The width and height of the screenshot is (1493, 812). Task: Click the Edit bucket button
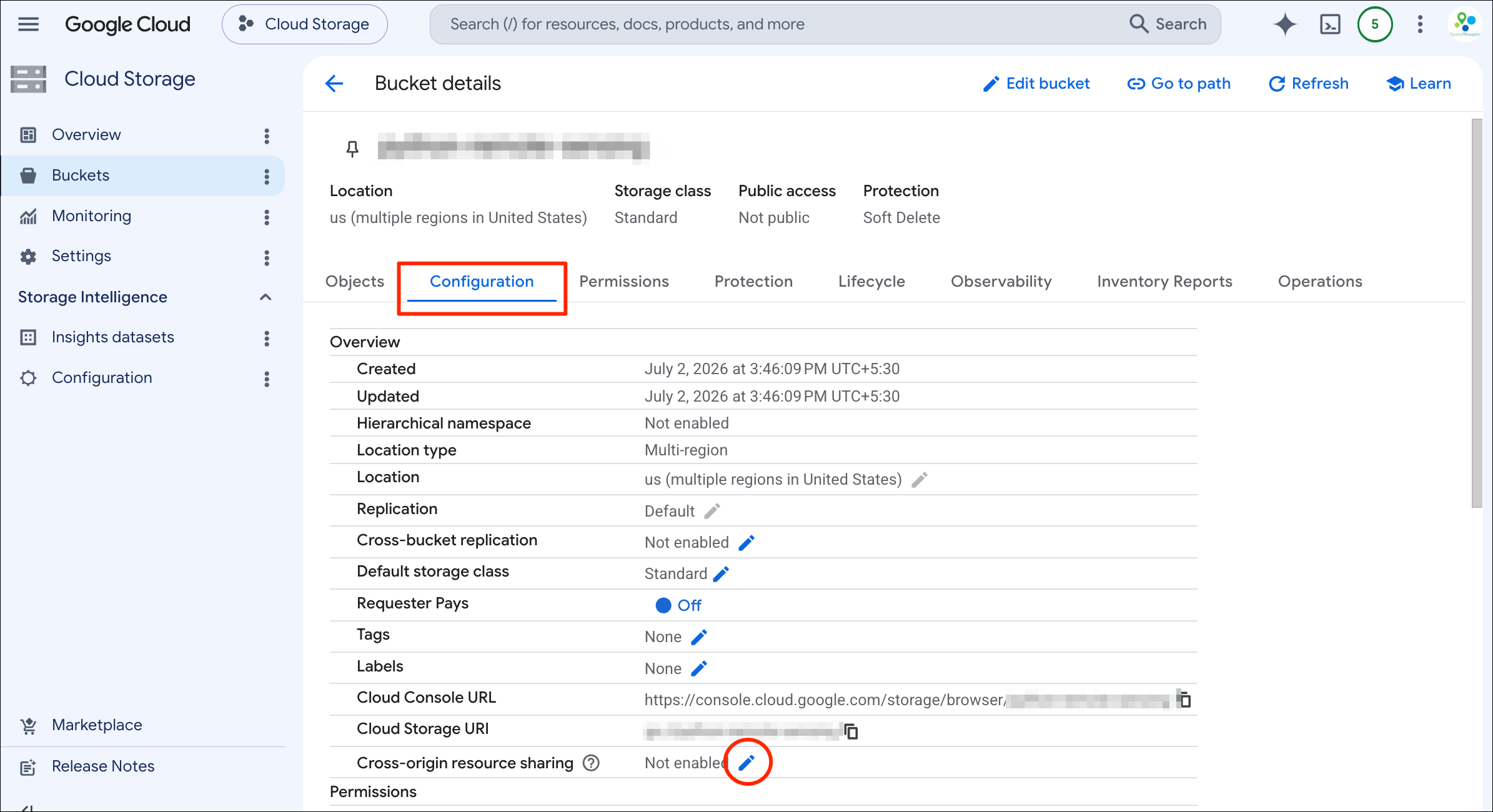(x=1036, y=84)
